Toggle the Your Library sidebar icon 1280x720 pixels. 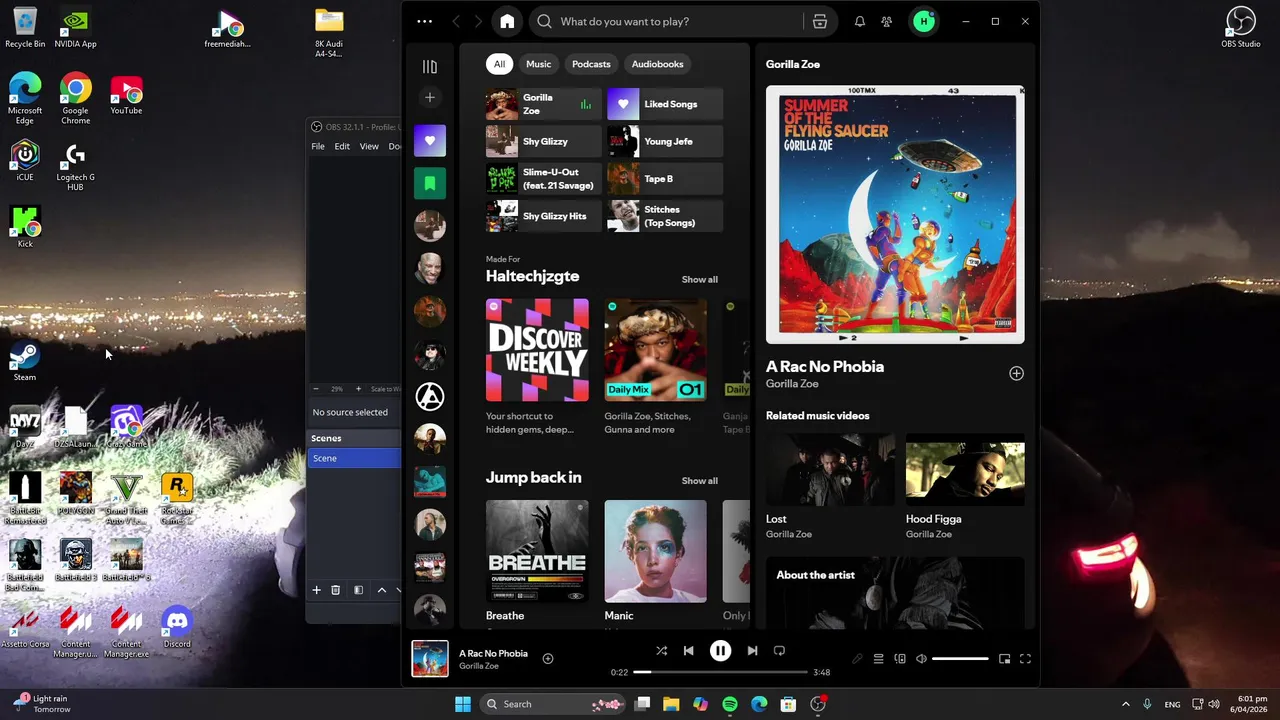click(x=430, y=66)
